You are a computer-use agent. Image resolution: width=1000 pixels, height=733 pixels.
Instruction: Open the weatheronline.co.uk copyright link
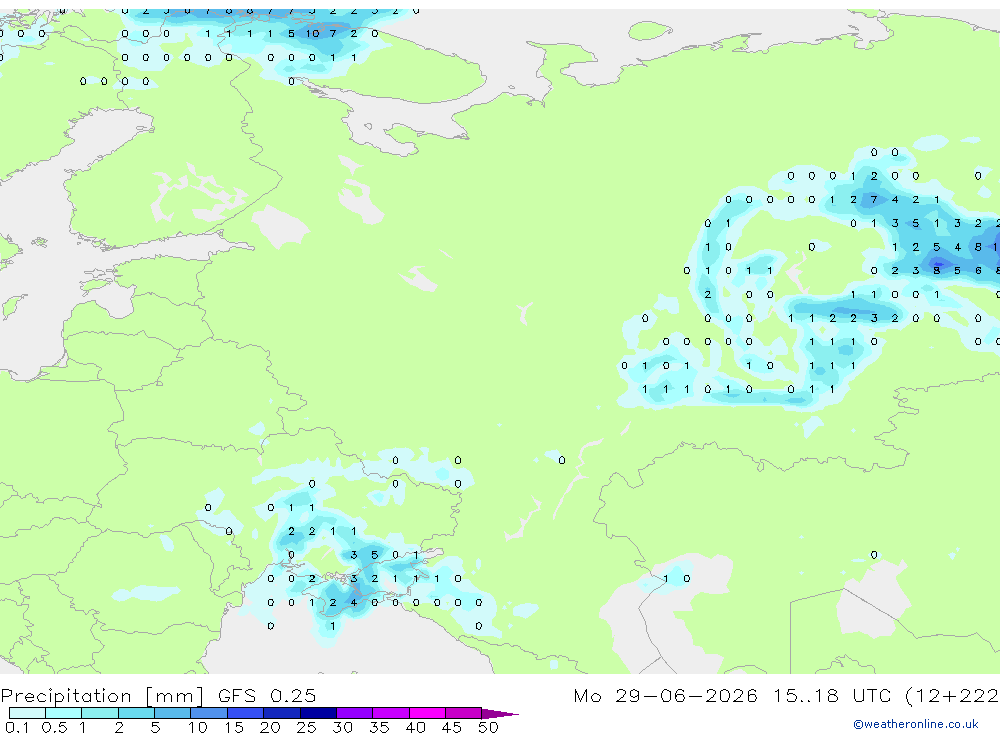tap(916, 724)
